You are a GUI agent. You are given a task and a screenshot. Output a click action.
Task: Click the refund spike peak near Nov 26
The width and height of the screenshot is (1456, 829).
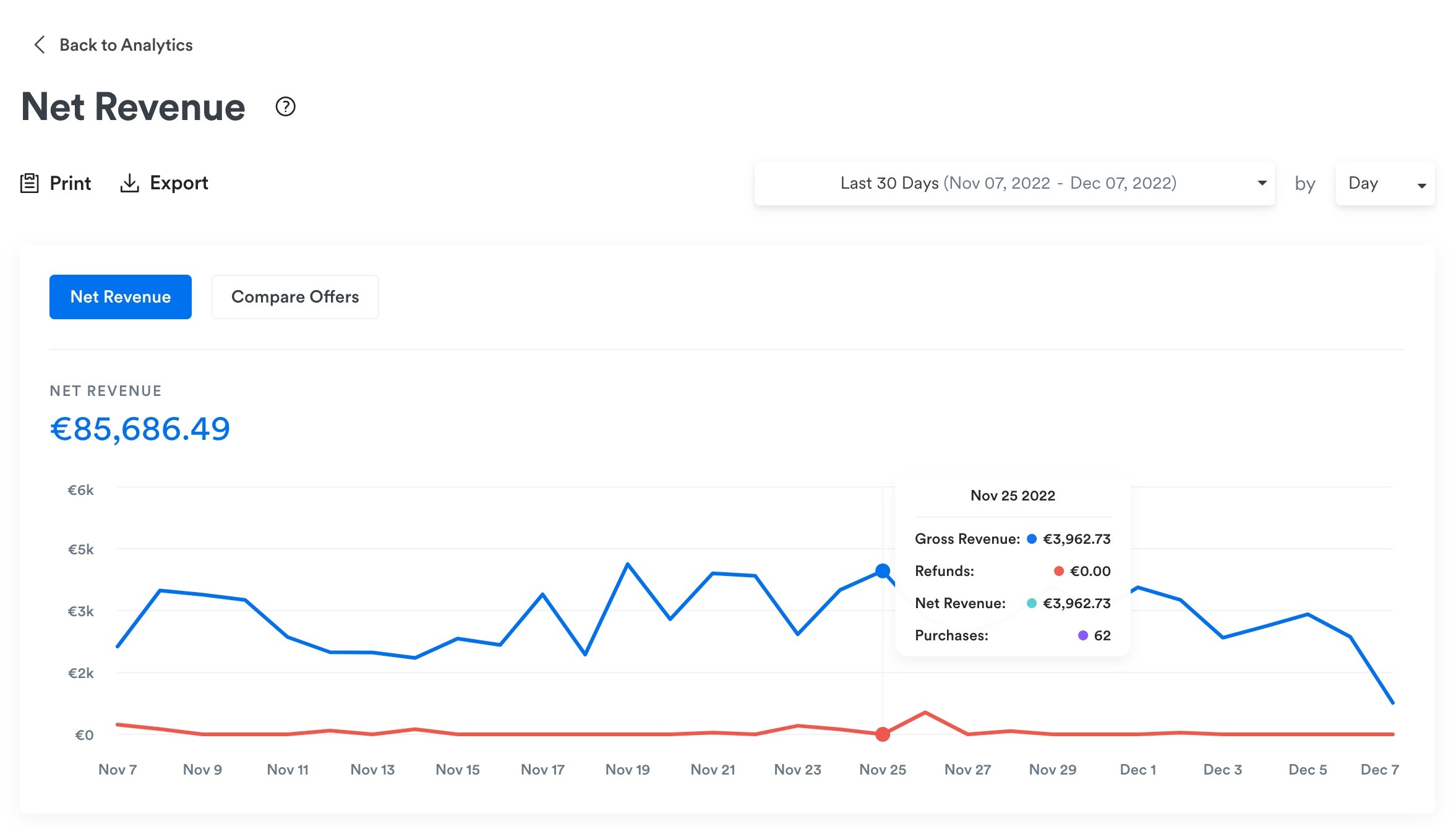click(925, 713)
